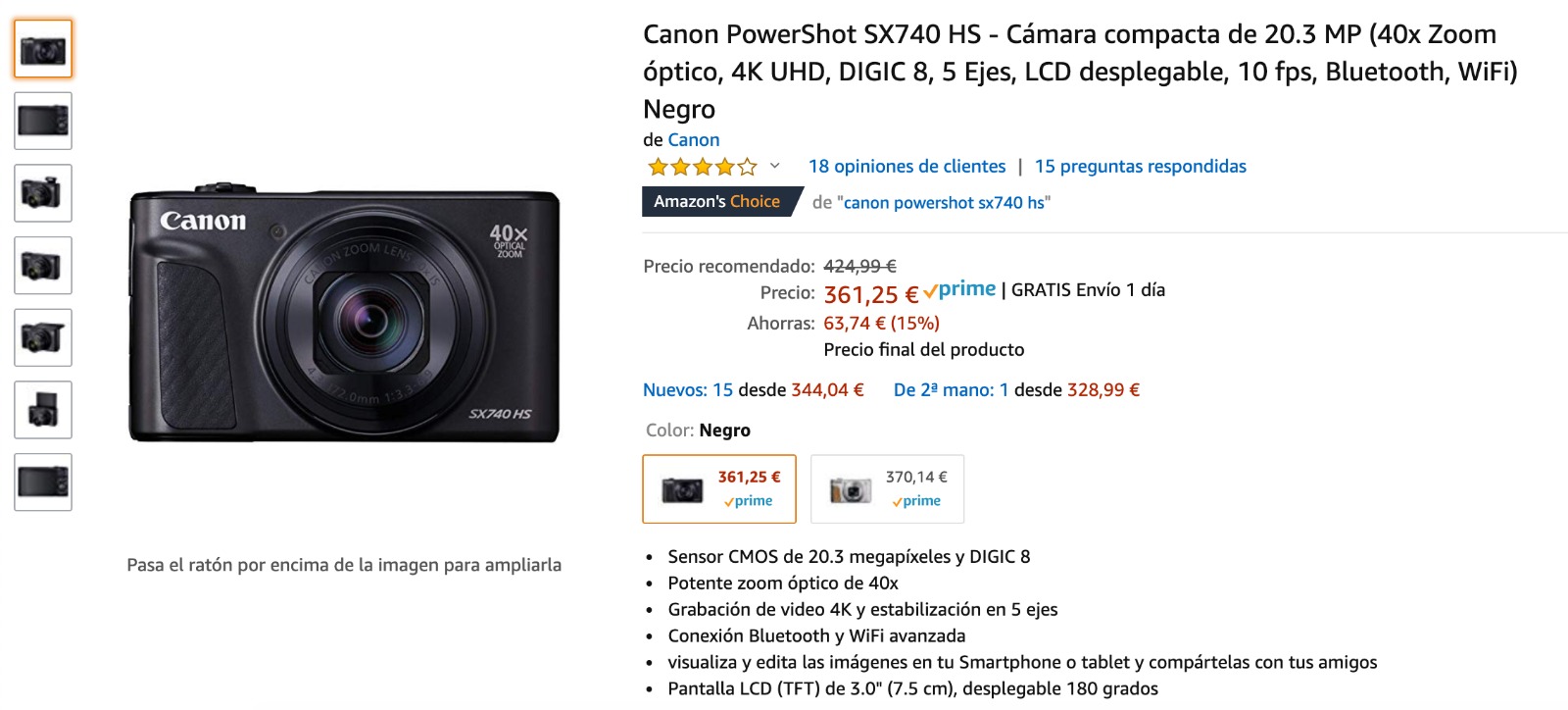Select the second thumbnail from the top

pyautogui.click(x=43, y=121)
